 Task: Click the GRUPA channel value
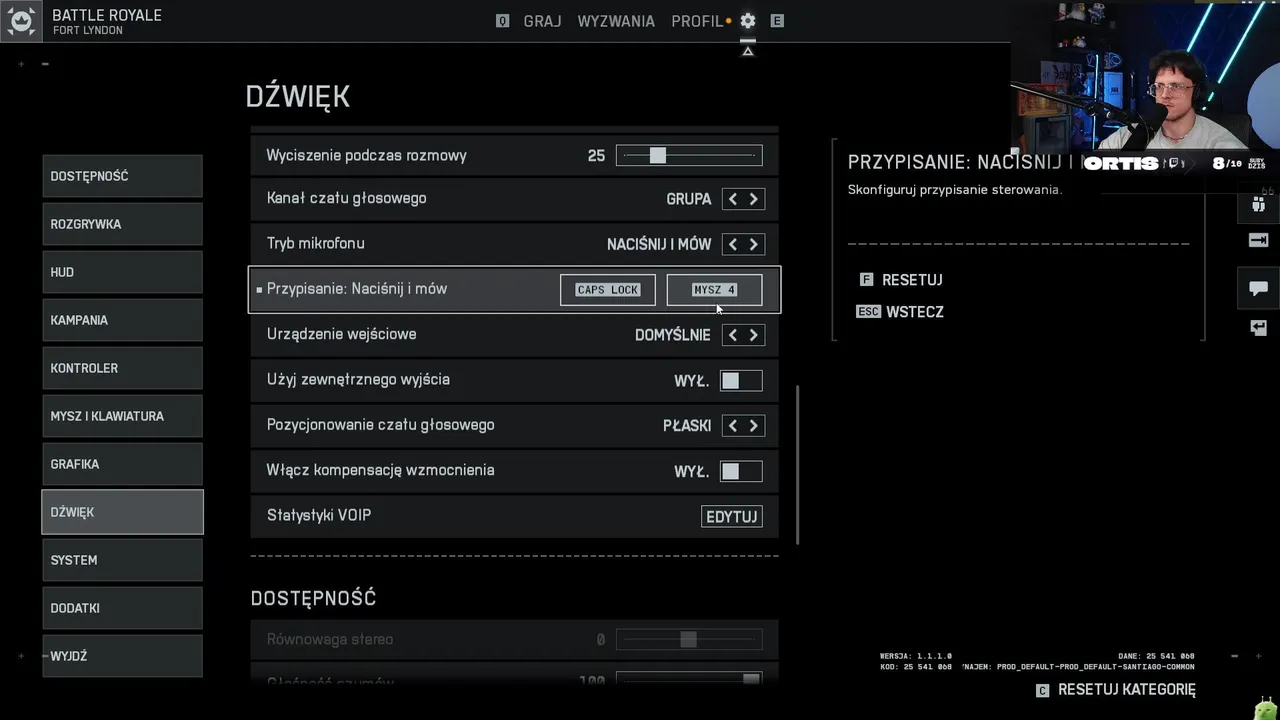pos(689,199)
